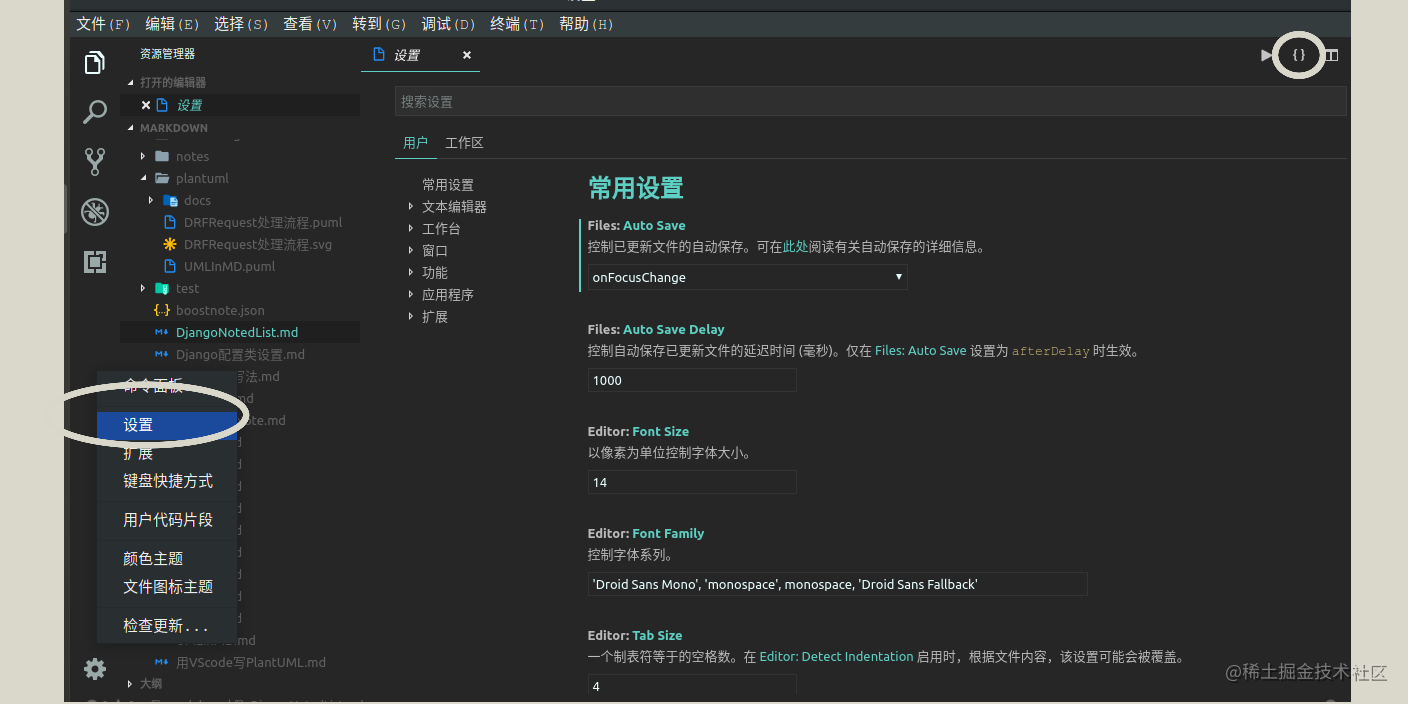Viewport: 1408px width, 704px height.
Task: Open the 终端(T) menu
Action: pos(516,23)
